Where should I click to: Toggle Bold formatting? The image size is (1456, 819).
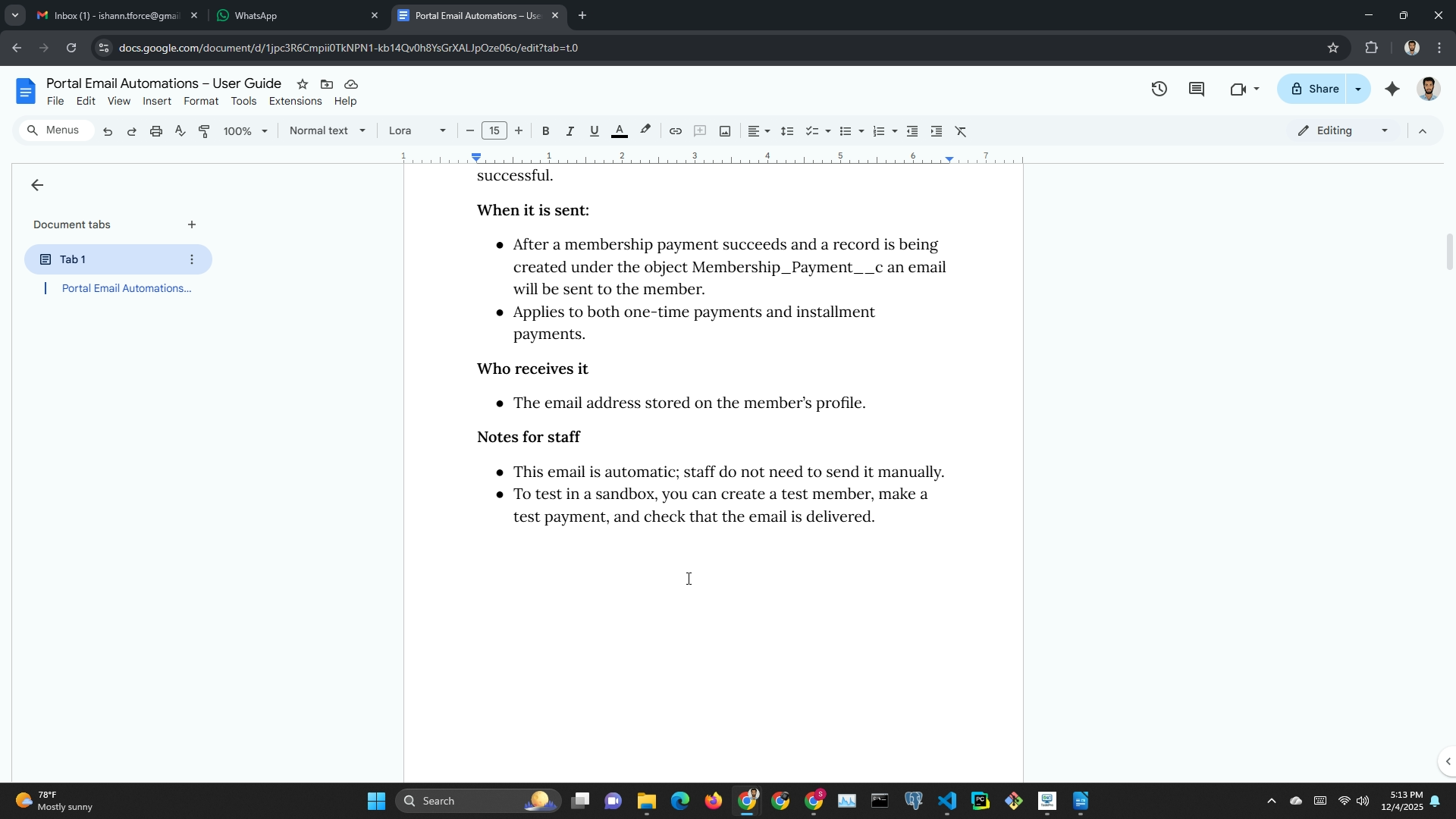(x=545, y=131)
